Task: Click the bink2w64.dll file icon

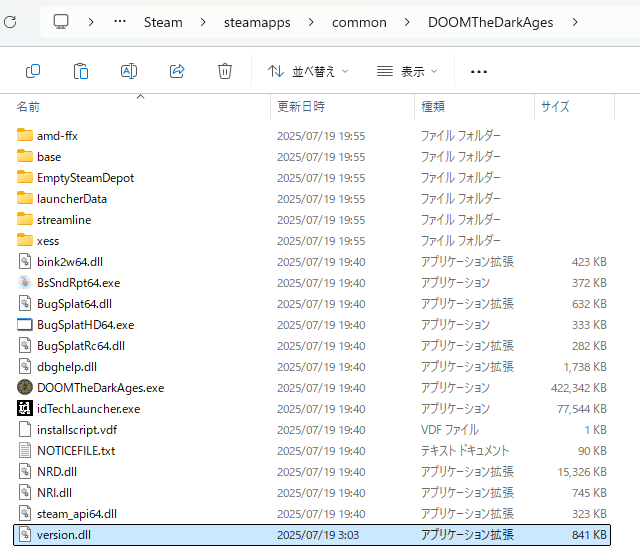Action: 25,261
